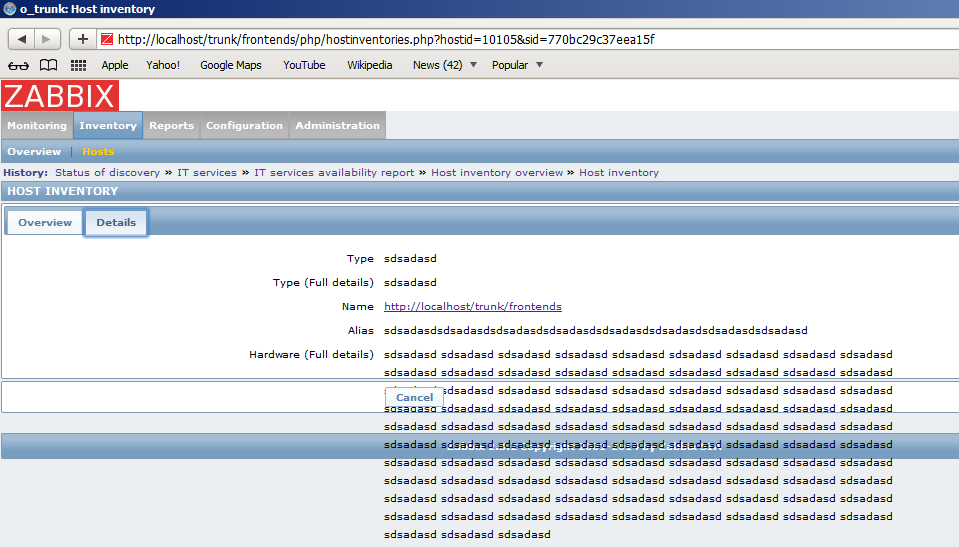Screen dimensions: 959x547
Task: Open the Inventory menu
Action: [x=108, y=125]
